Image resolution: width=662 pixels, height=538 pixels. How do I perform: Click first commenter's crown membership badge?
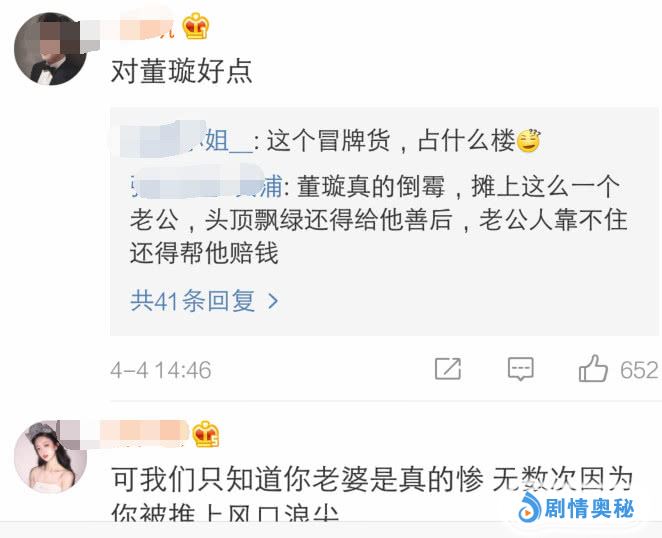point(196,26)
